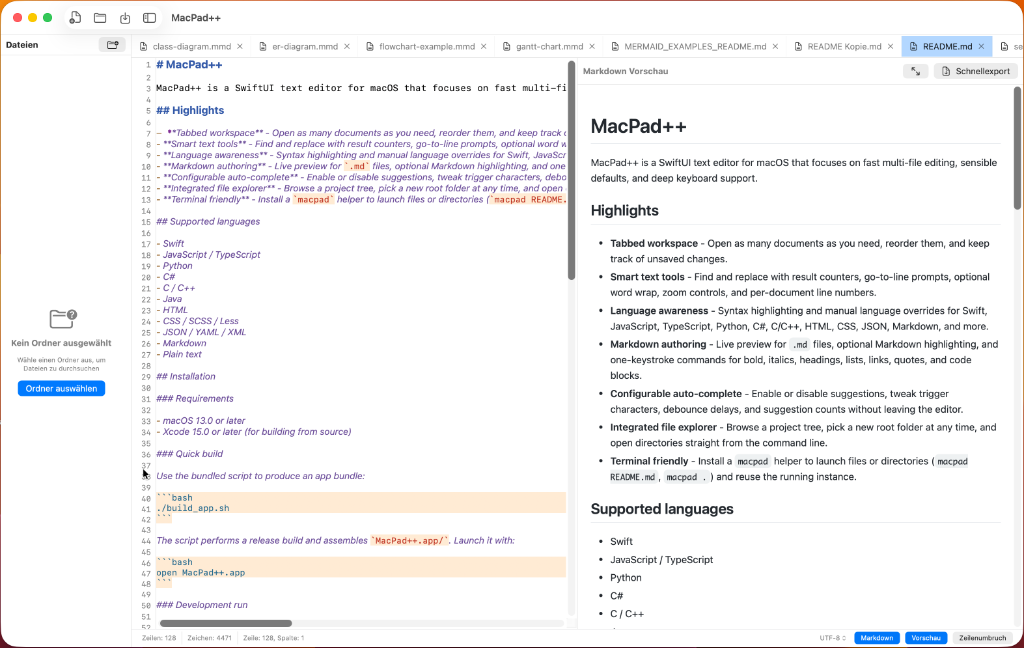The image size is (1024, 648).
Task: Close the README Kopie.md tab
Action: [888, 45]
